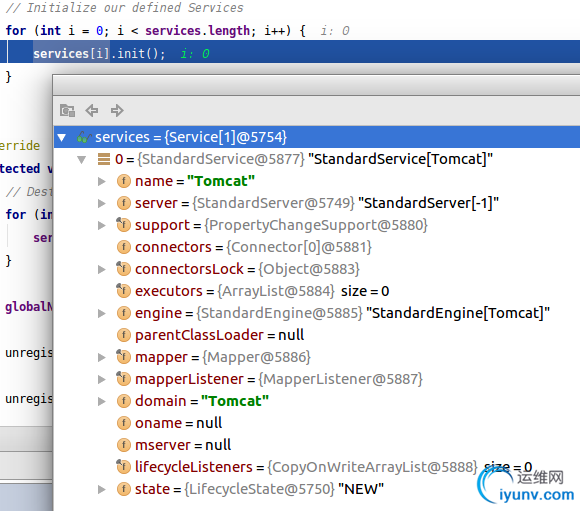Click the field icon next to engine
Screen dimensions: 580x511
click(124, 313)
